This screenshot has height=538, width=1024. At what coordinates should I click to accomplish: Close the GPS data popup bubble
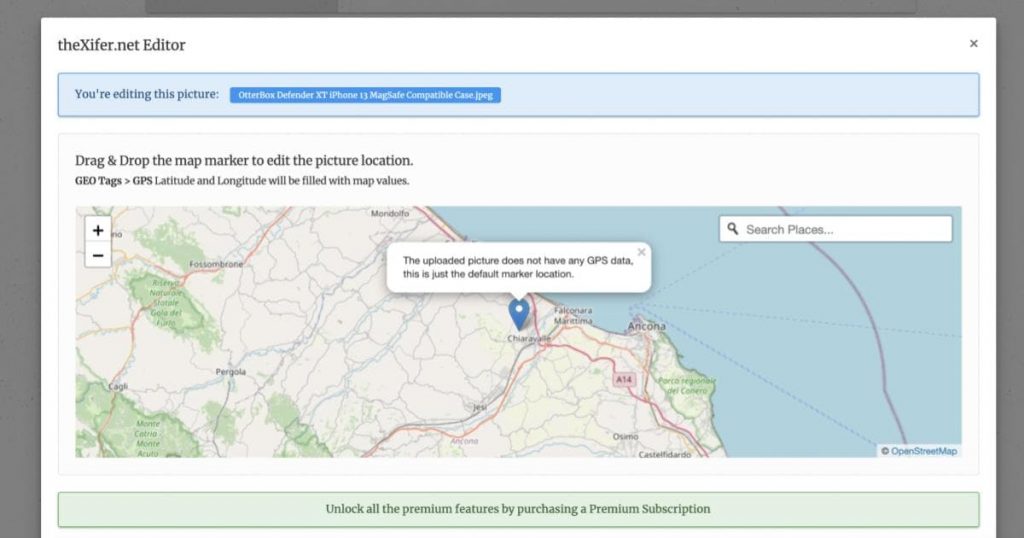641,252
